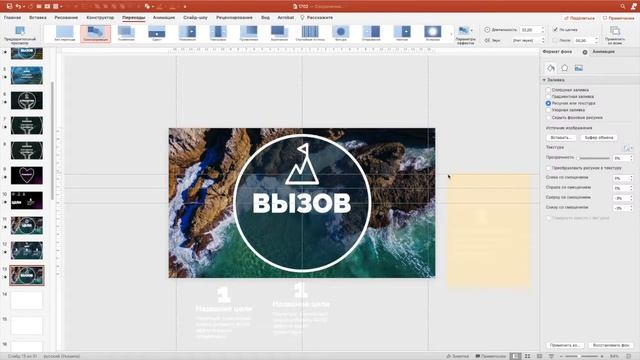Select the Cover transition (Наплыв)

click(x=402, y=33)
